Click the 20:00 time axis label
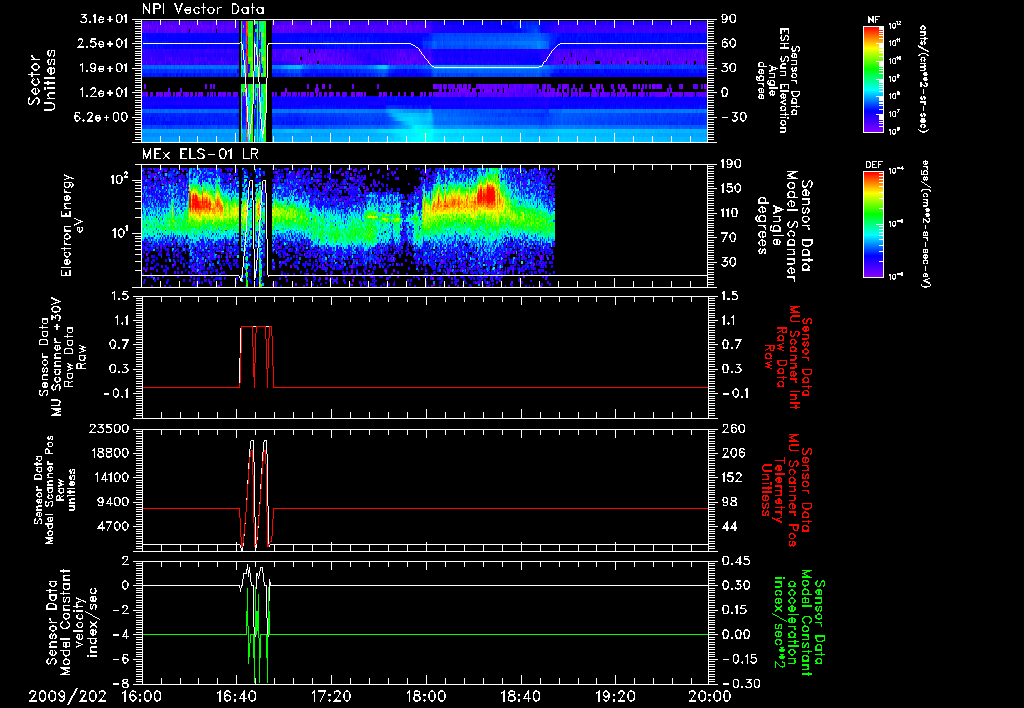Image resolution: width=1024 pixels, height=708 pixels. click(710, 696)
